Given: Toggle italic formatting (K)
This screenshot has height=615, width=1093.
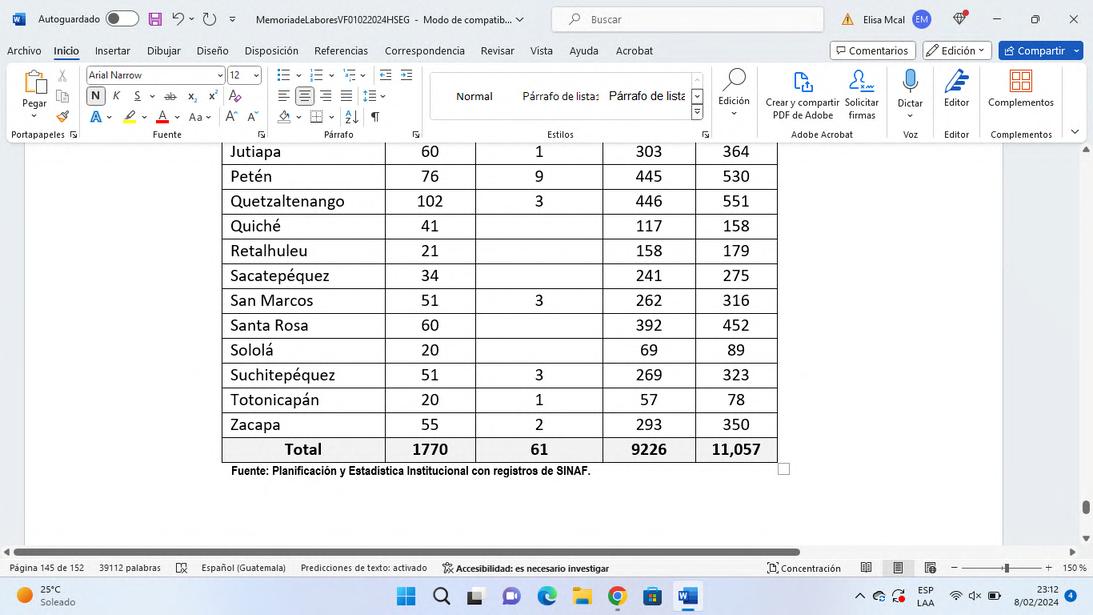Looking at the screenshot, I should [x=116, y=96].
